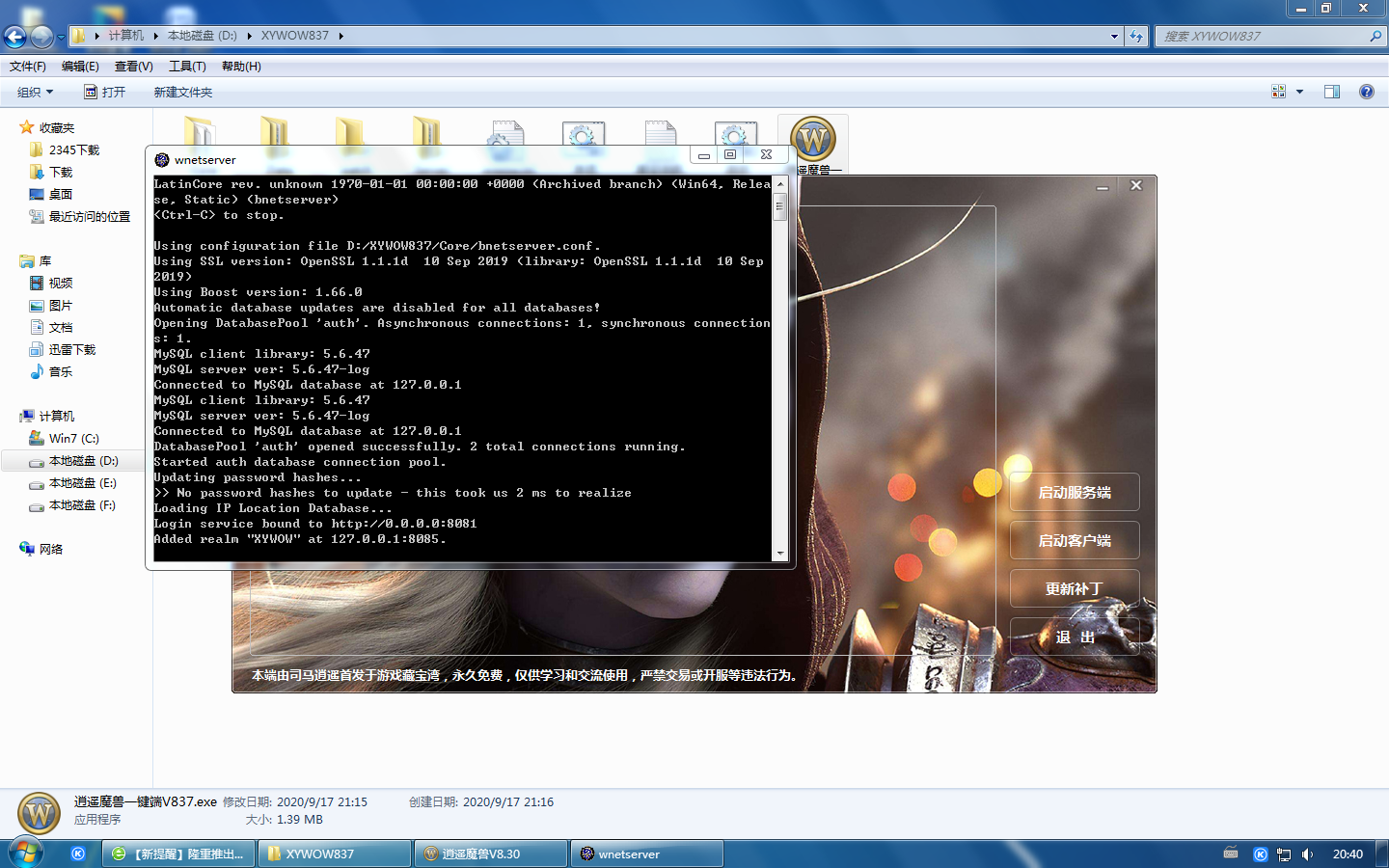Open the volume control tray icon
The width and height of the screenshot is (1389, 868).
[1307, 854]
